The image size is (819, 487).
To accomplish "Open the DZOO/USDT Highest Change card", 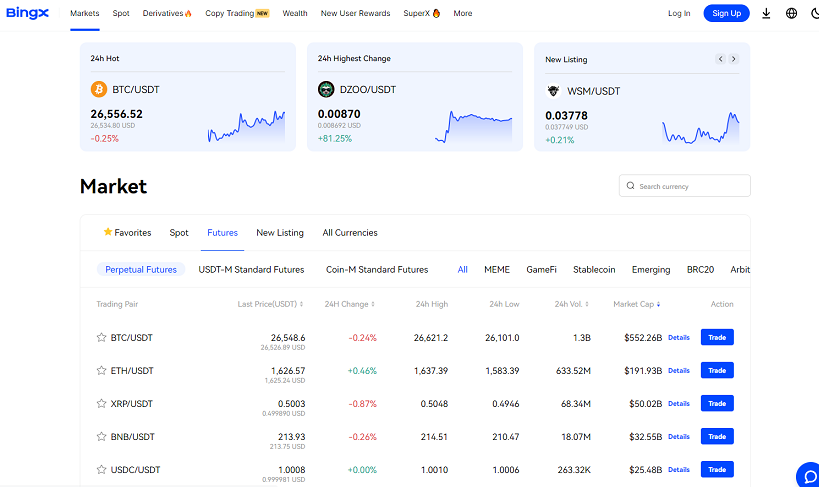I will click(x=415, y=97).
